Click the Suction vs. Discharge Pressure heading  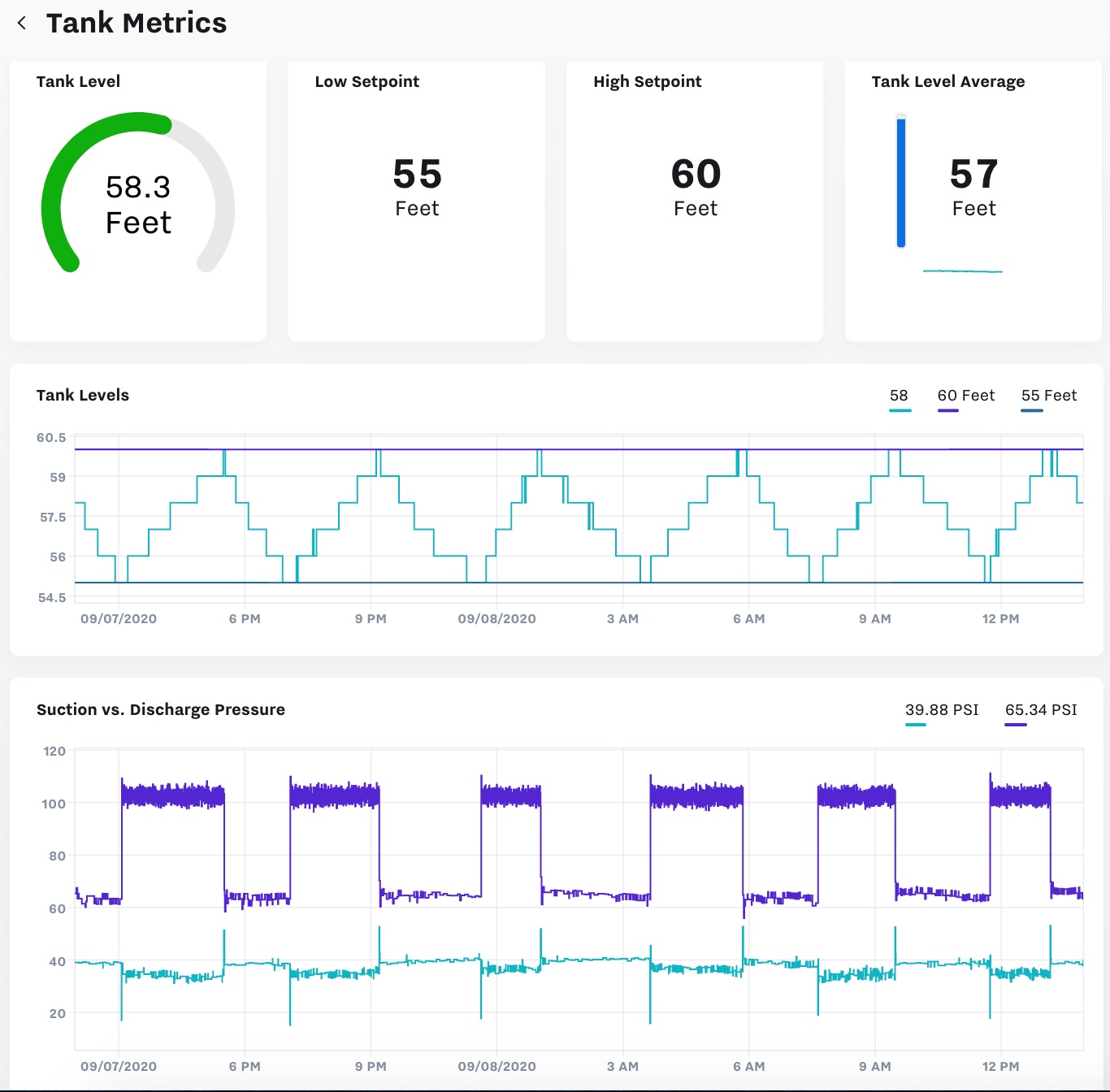[x=161, y=710]
